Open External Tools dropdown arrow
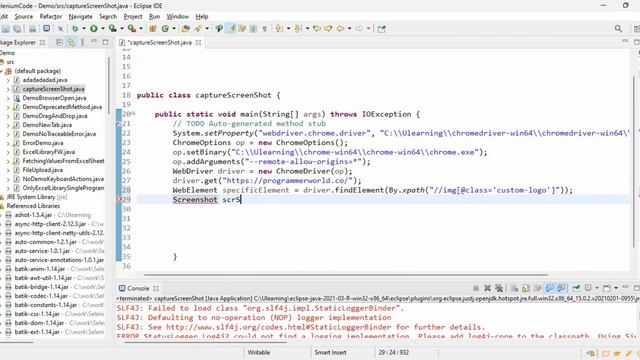 (x=141, y=29)
